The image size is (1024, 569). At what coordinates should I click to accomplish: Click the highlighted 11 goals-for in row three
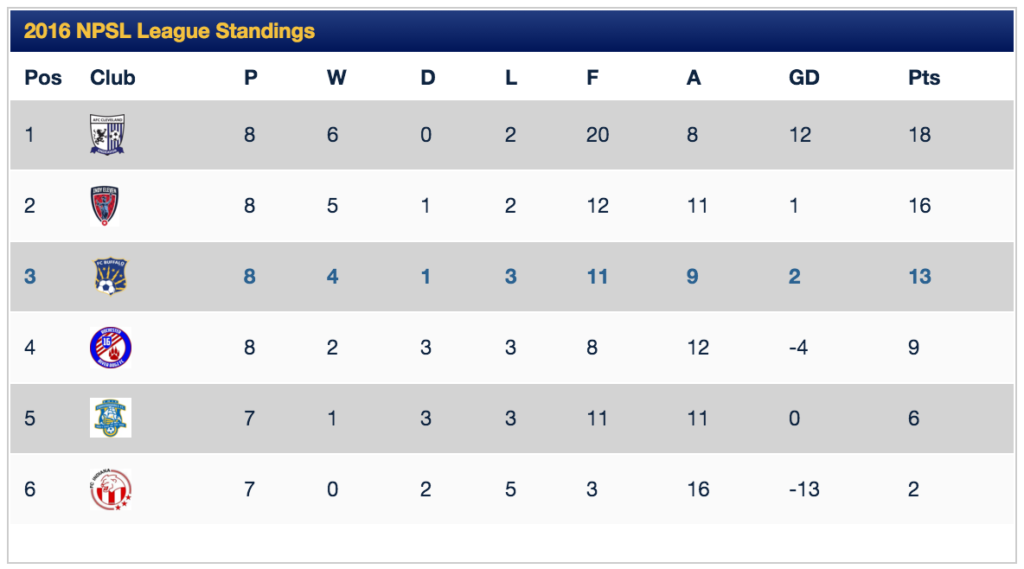pos(597,276)
